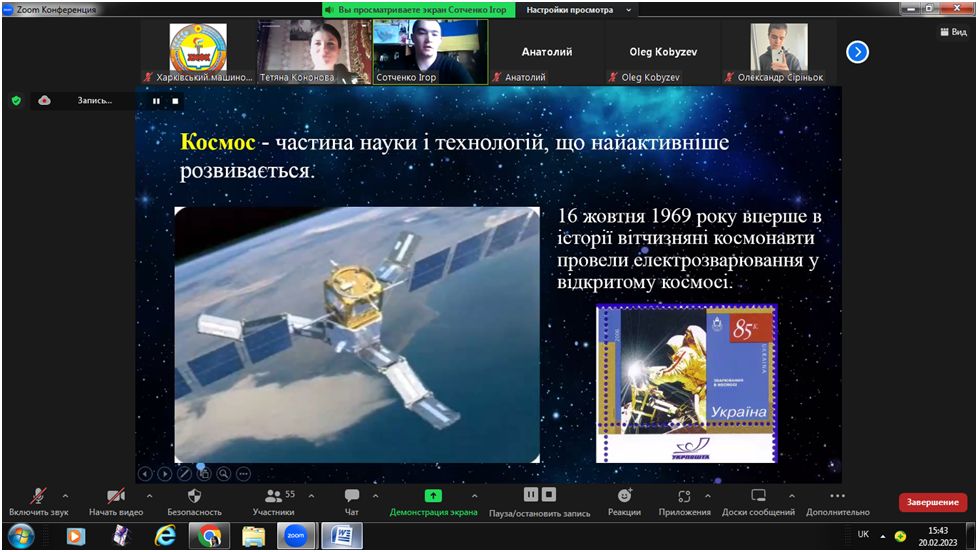Viewport: 978px width, 552px height.
Task: Click the red Завершение button
Action: pos(932,502)
